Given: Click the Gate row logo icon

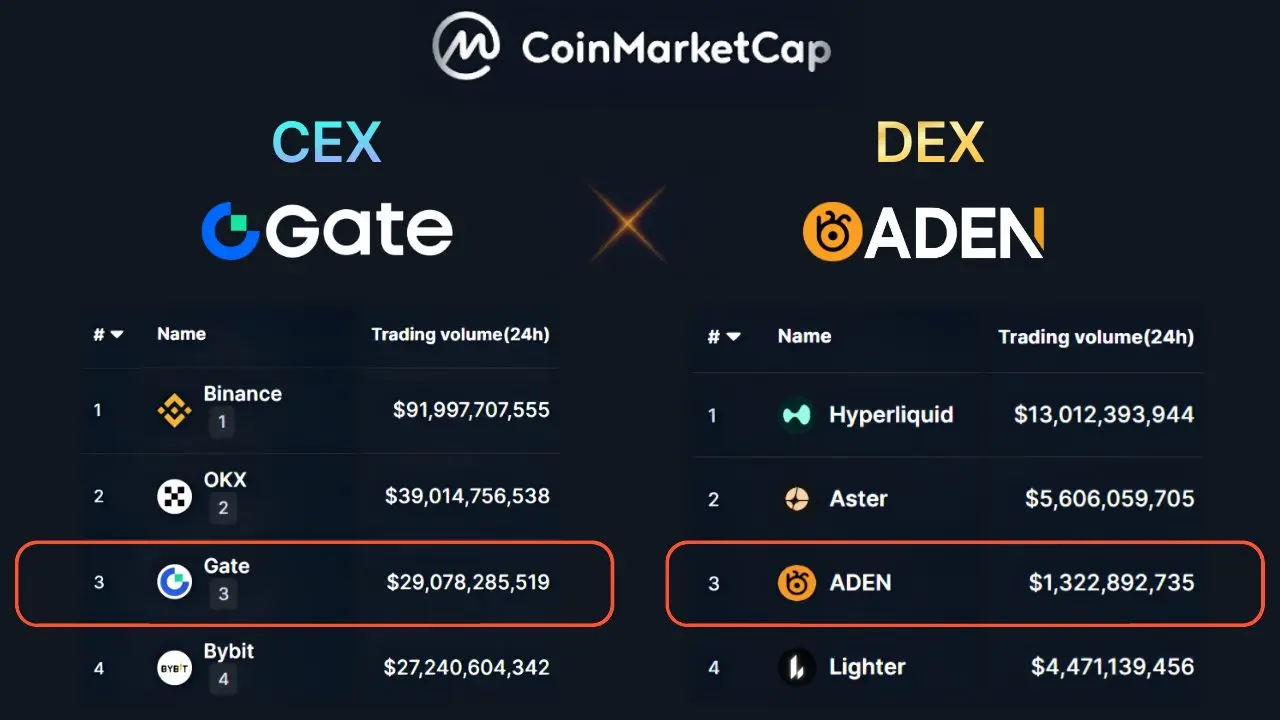Looking at the screenshot, I should 175,581.
